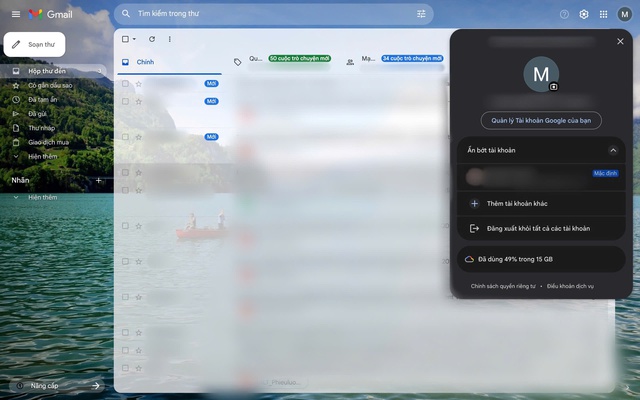Collapse Ẩn bớt tài khoản chevron
The image size is (640, 400).
(613, 150)
